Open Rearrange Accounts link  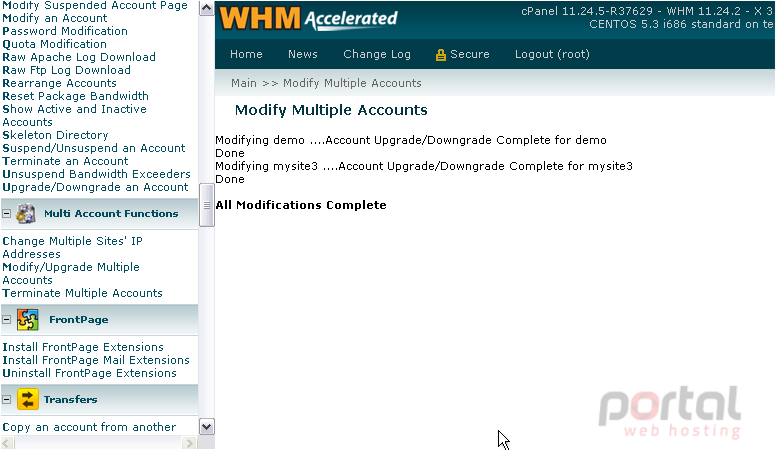click(59, 83)
